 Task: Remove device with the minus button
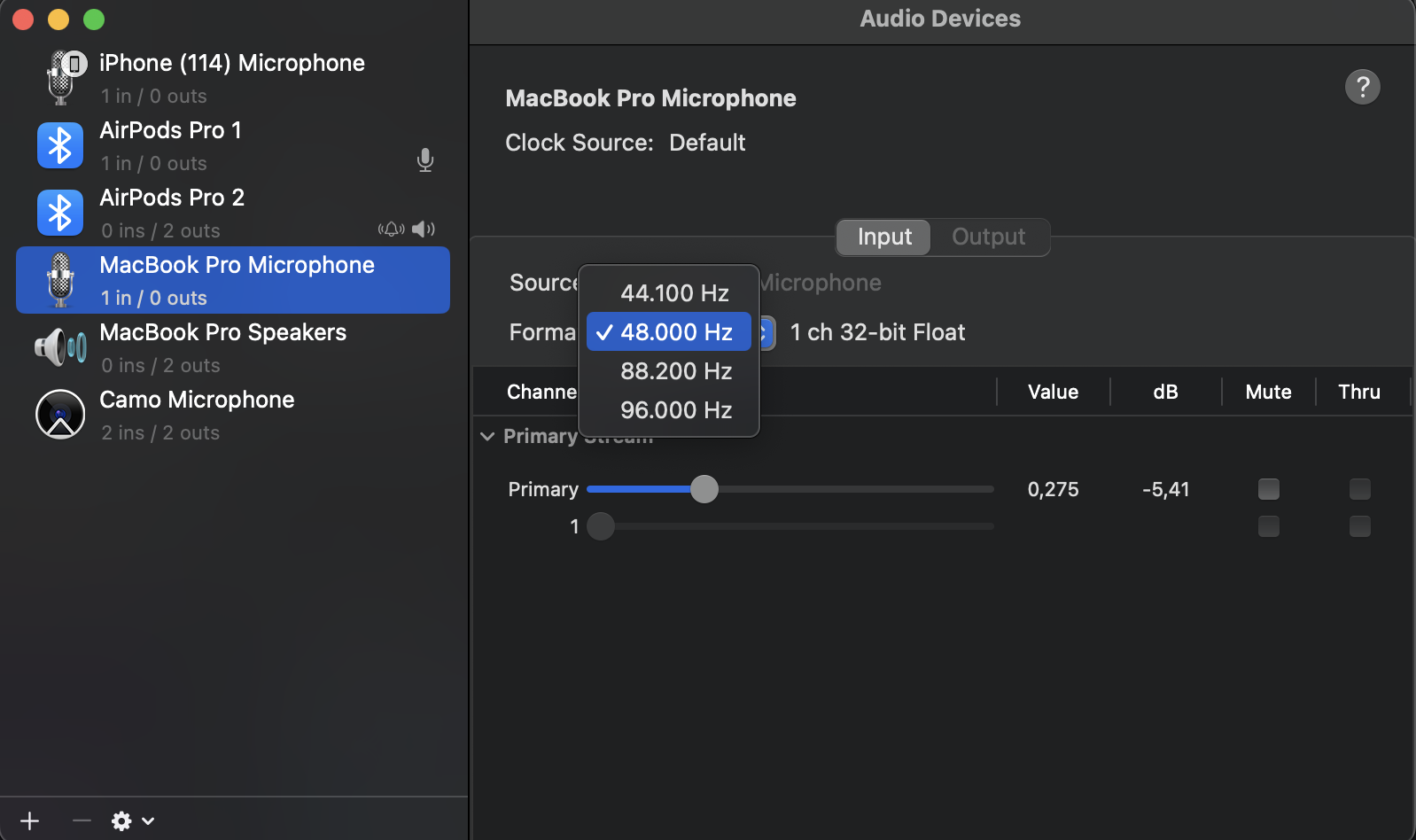click(x=82, y=821)
